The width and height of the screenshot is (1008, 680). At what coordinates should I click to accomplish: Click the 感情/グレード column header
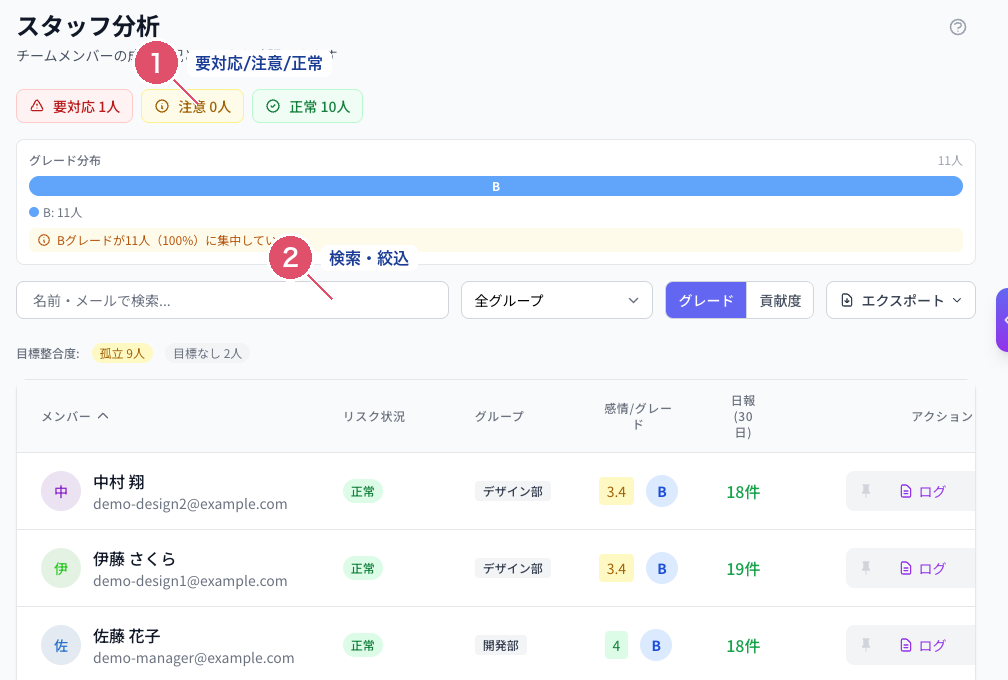(x=638, y=416)
